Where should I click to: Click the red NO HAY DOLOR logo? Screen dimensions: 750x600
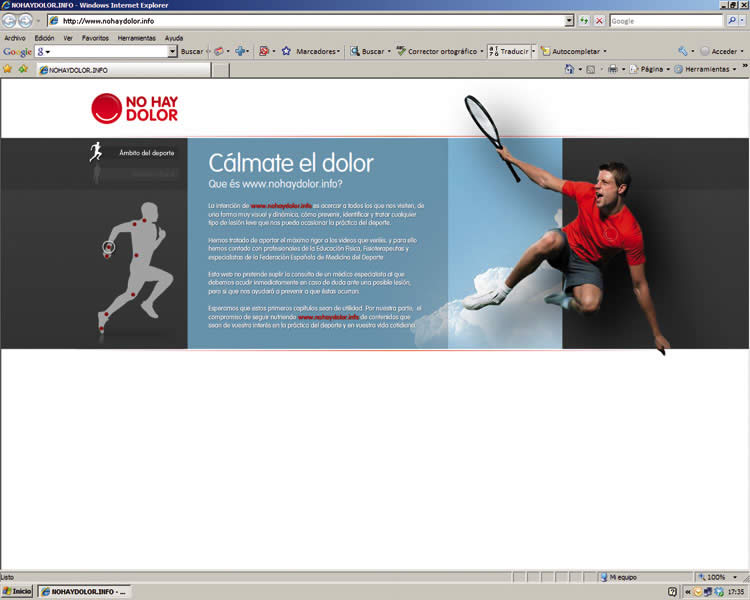tap(134, 108)
